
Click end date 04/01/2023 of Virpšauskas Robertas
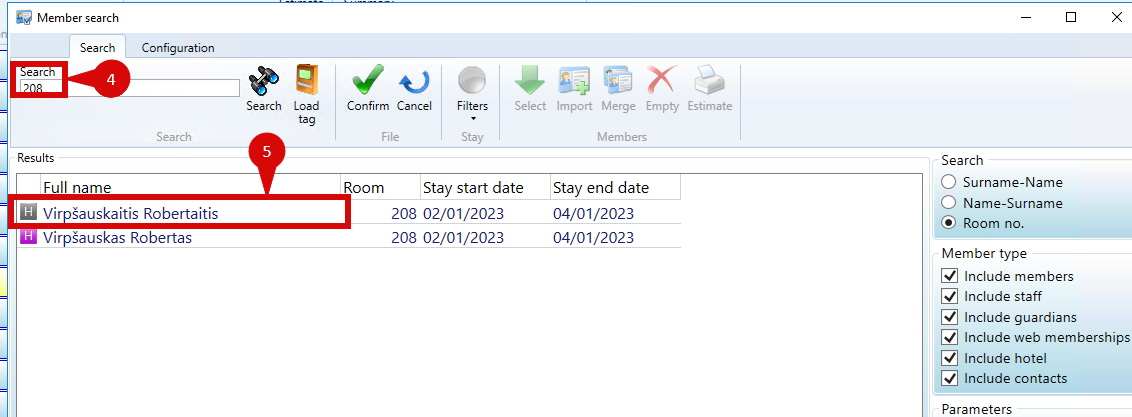tap(593, 237)
